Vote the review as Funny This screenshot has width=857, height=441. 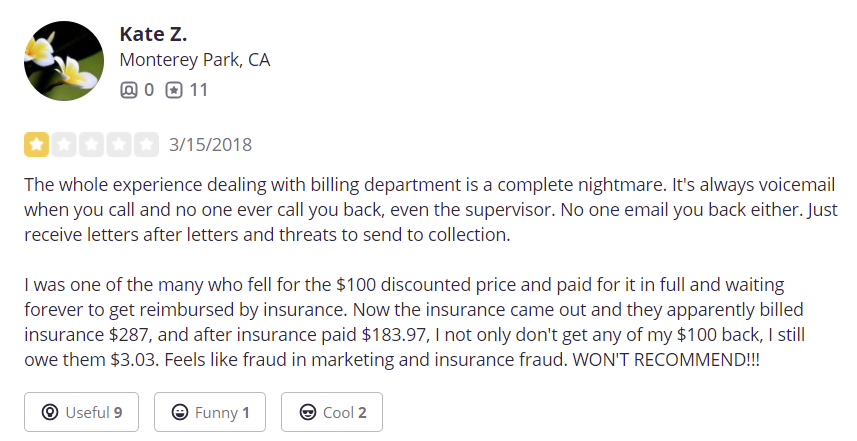(210, 412)
